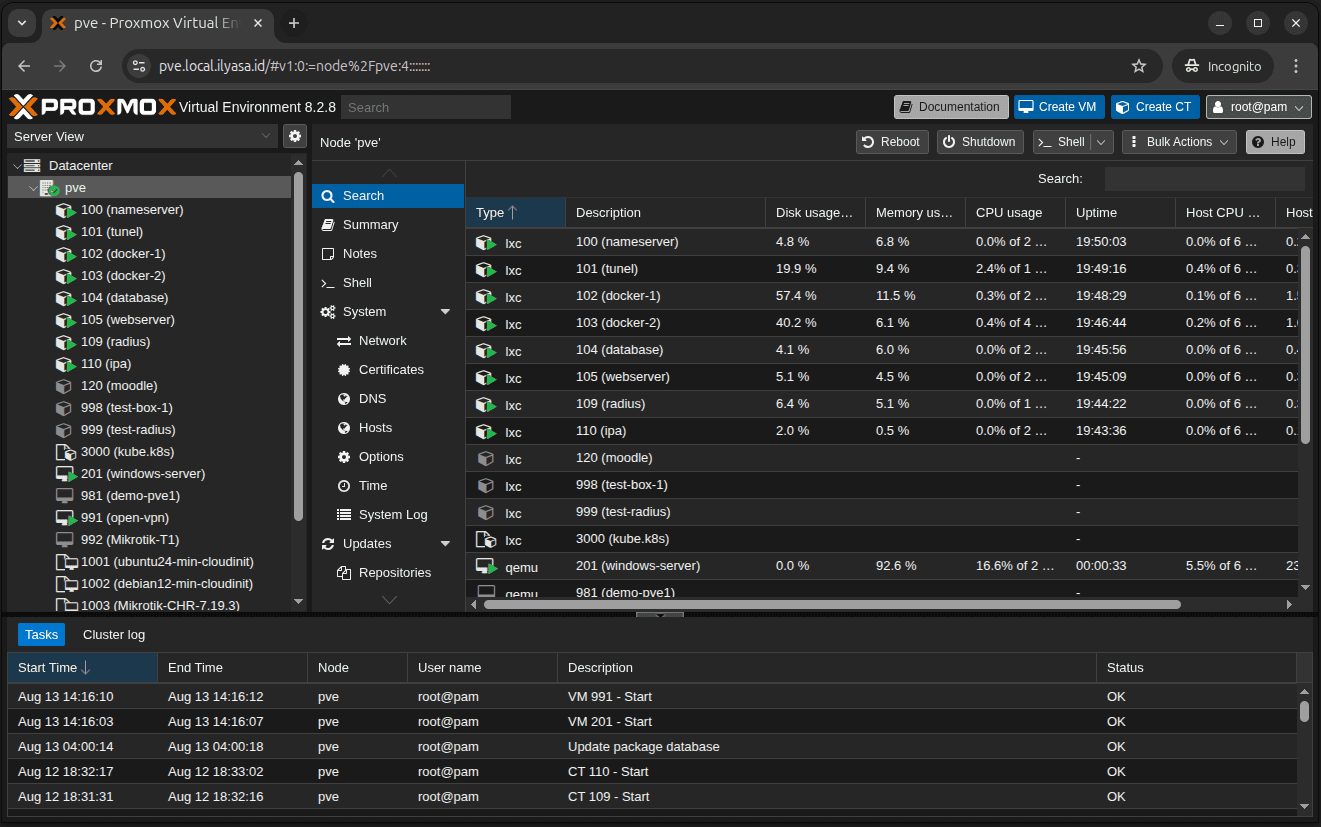This screenshot has width=1321, height=827.
Task: Select the 201 (windows-server) VM icon in tree
Action: click(65, 474)
